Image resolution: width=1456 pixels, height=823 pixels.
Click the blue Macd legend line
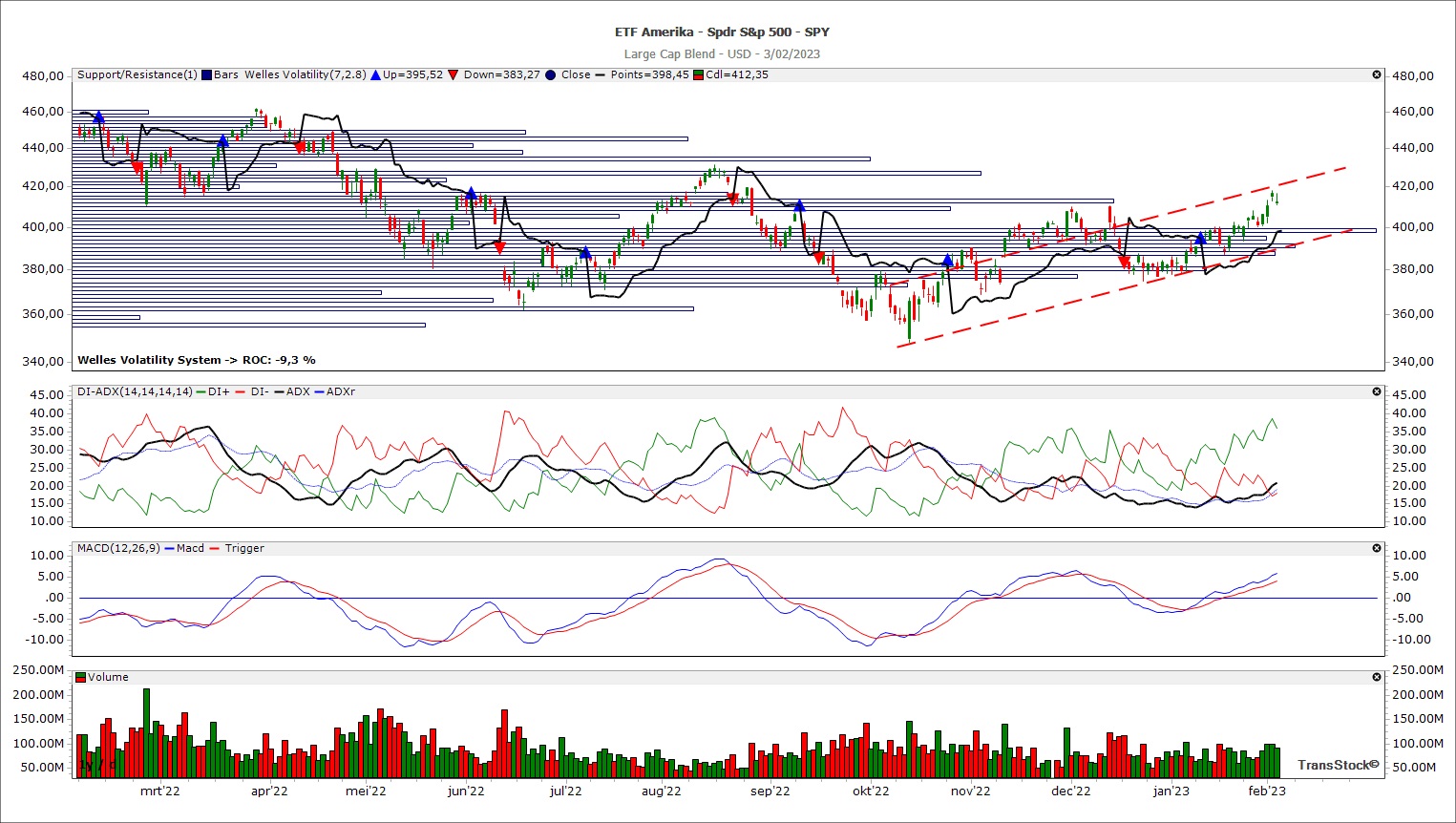[169, 548]
